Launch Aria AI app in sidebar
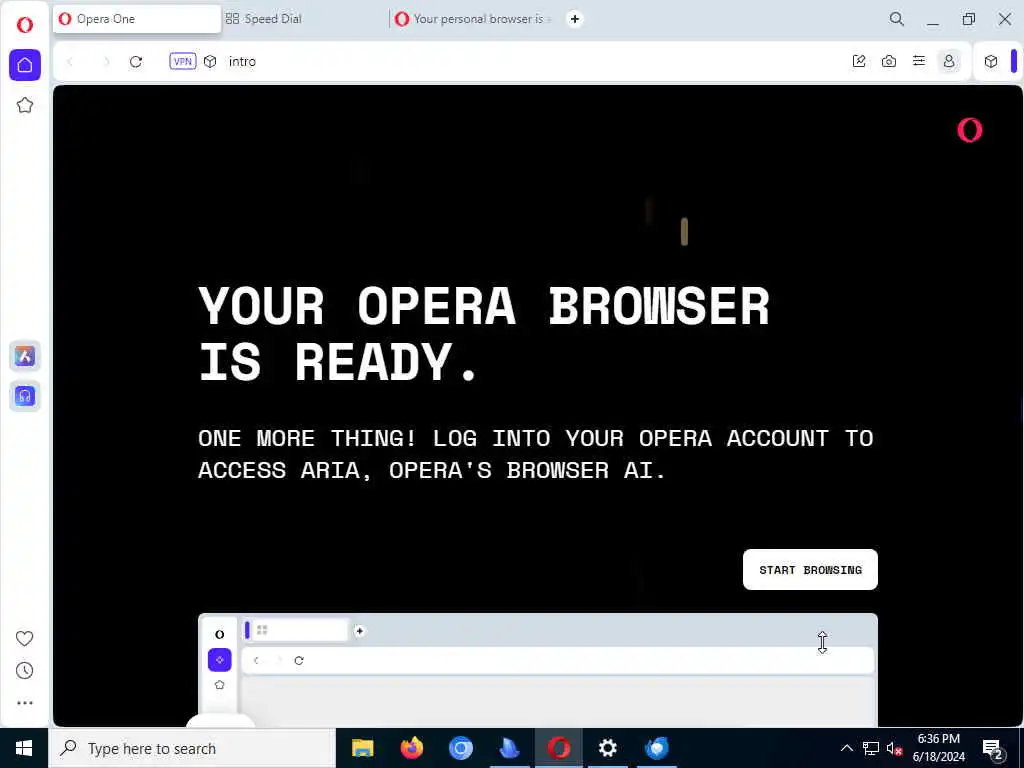 click(25, 356)
